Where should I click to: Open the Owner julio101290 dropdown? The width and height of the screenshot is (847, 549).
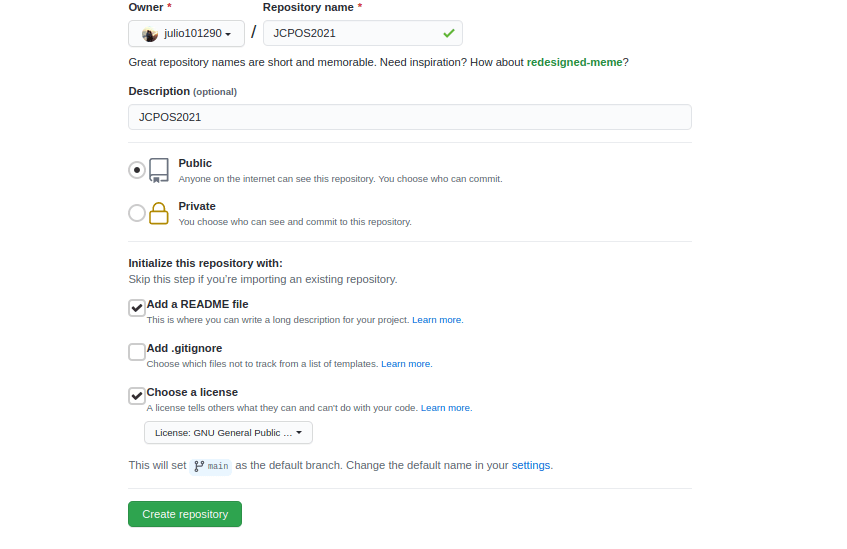[x=187, y=34]
